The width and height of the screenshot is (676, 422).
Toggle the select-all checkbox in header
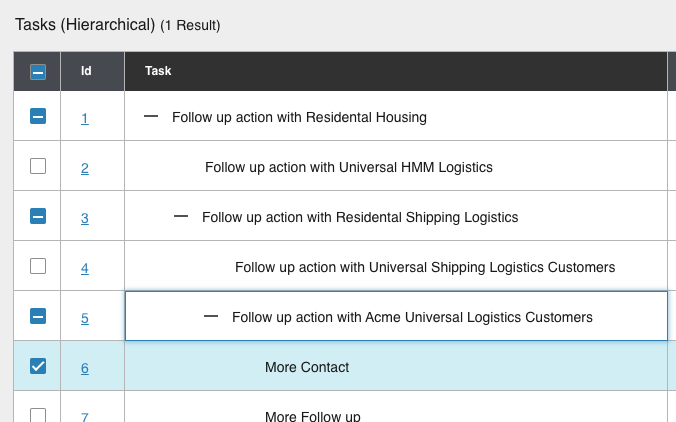[x=38, y=72]
